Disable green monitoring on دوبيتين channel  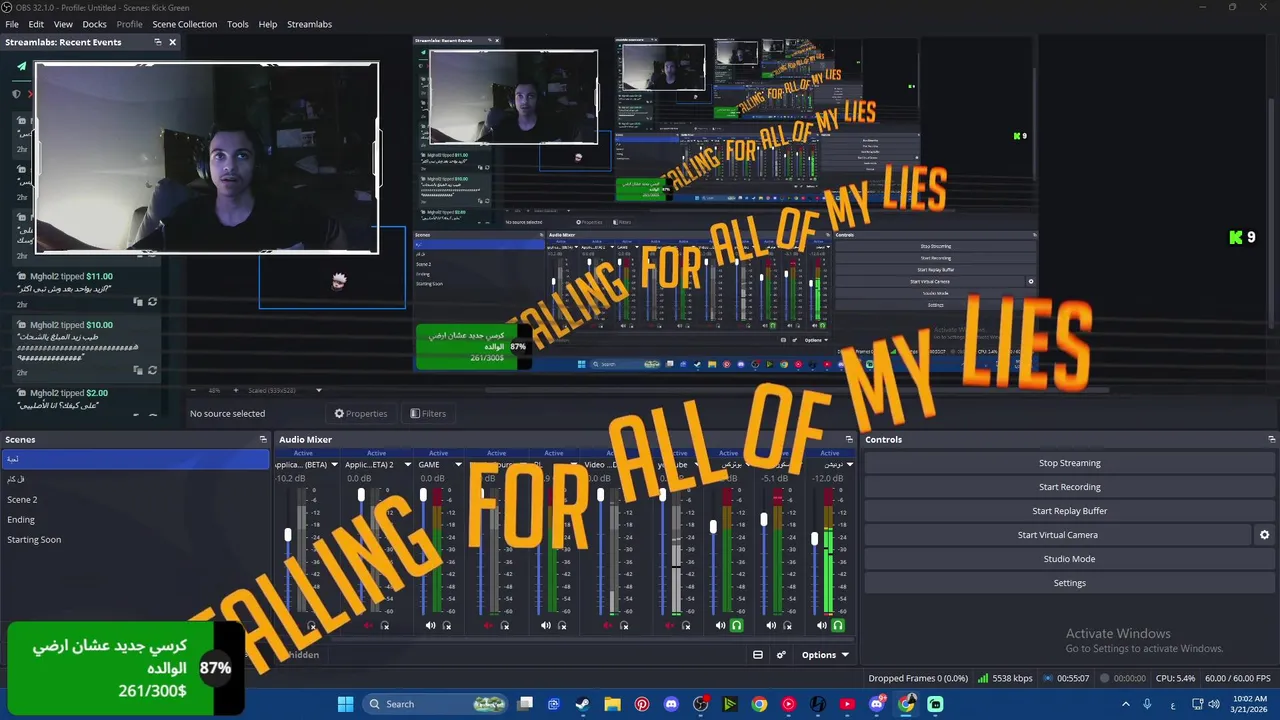point(838,625)
